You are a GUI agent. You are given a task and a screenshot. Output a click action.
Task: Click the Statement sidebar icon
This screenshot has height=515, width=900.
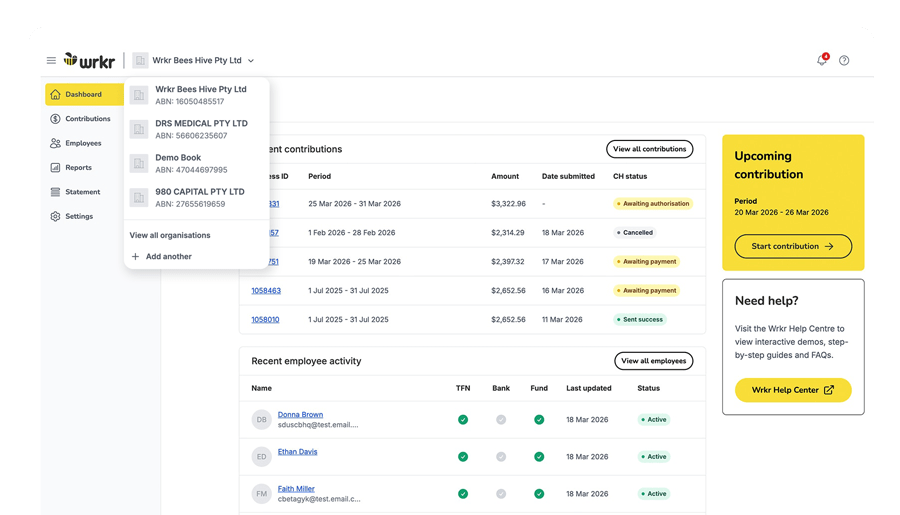(x=55, y=192)
